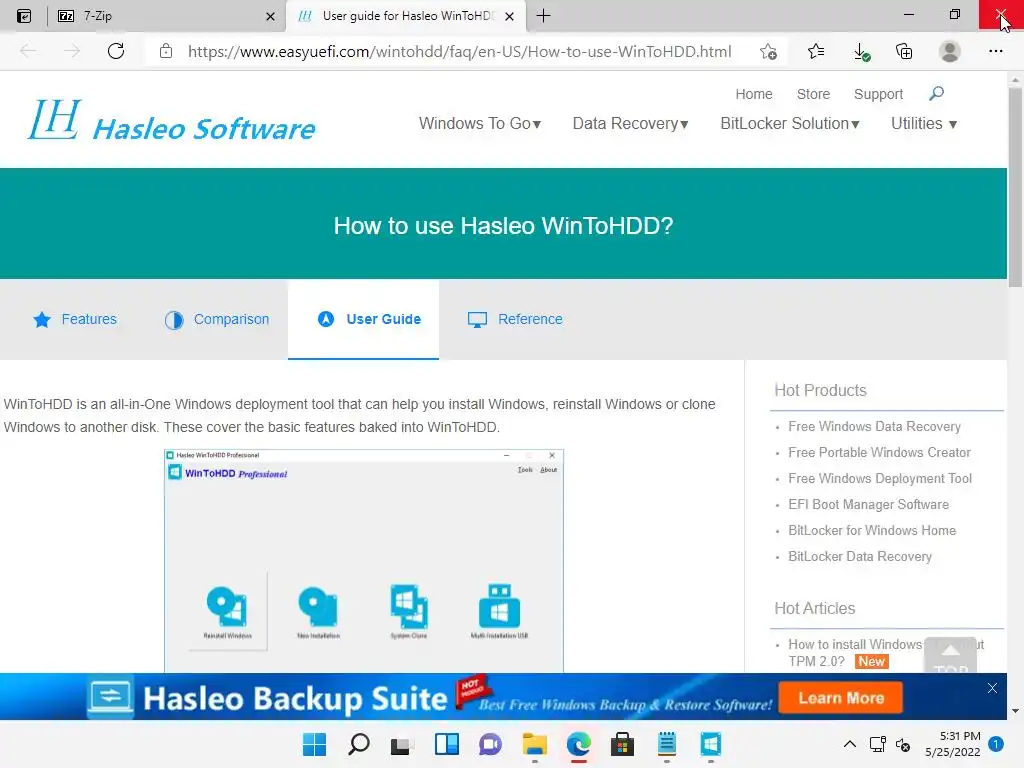This screenshot has height=768, width=1024.
Task: Add page to favorites star-plus icon
Action: click(769, 51)
